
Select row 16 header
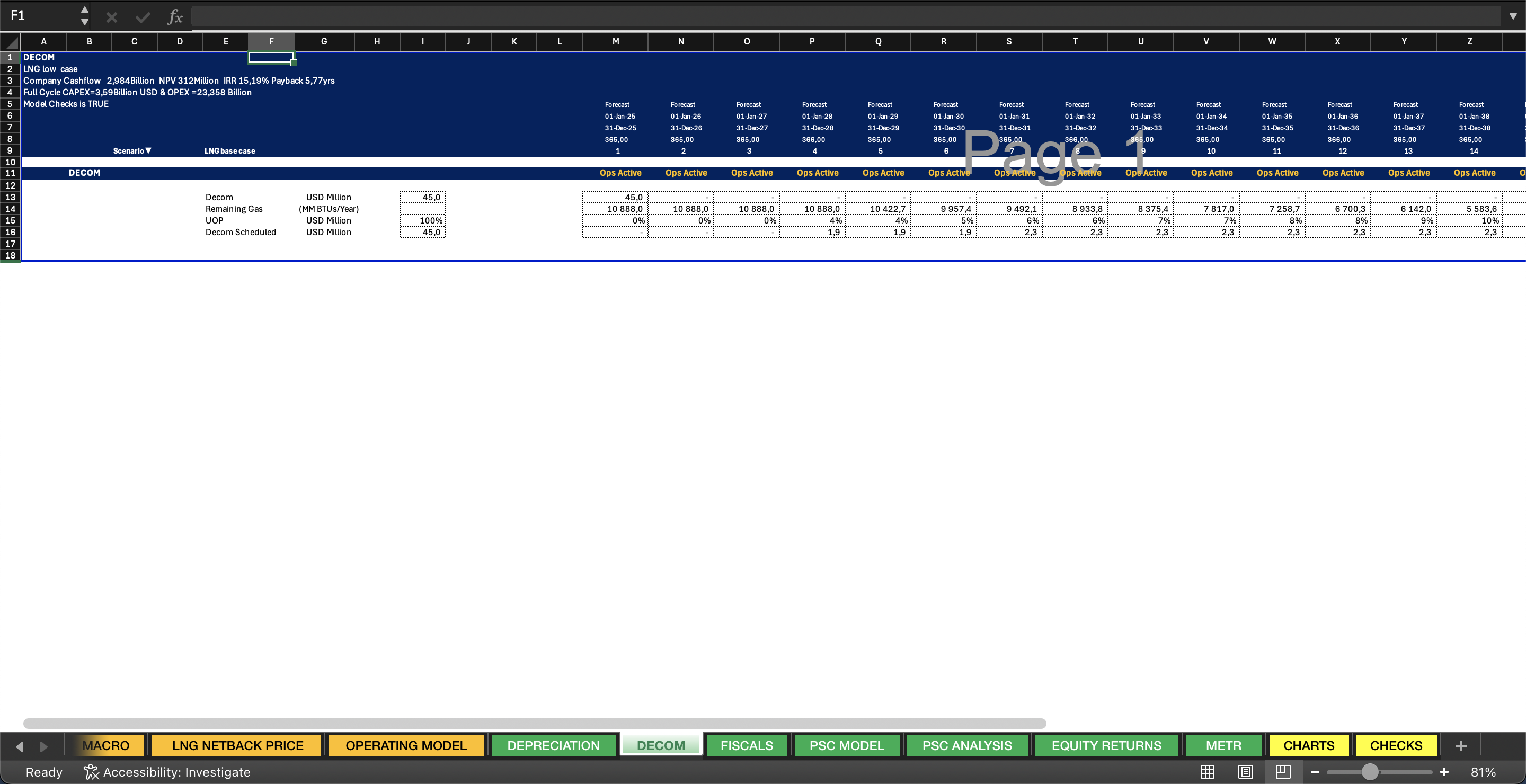pyautogui.click(x=10, y=232)
